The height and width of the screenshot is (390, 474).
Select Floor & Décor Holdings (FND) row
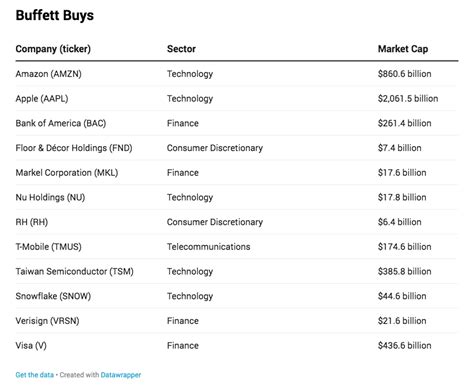(237, 148)
